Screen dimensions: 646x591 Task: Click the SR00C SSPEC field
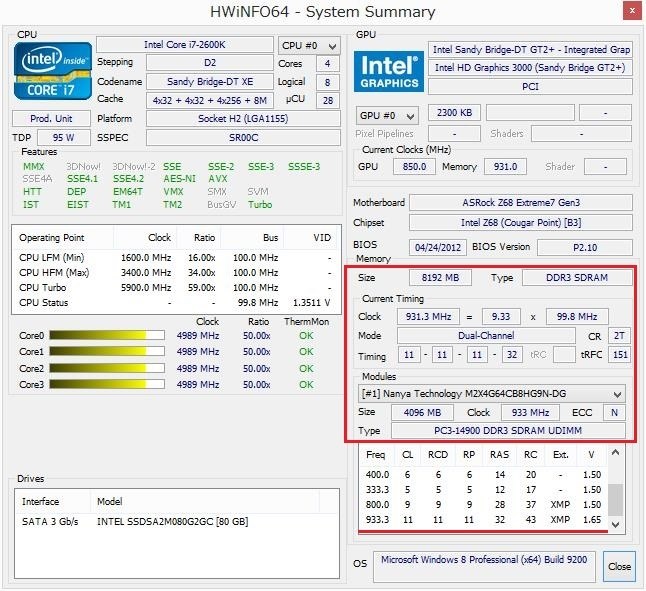[243, 138]
